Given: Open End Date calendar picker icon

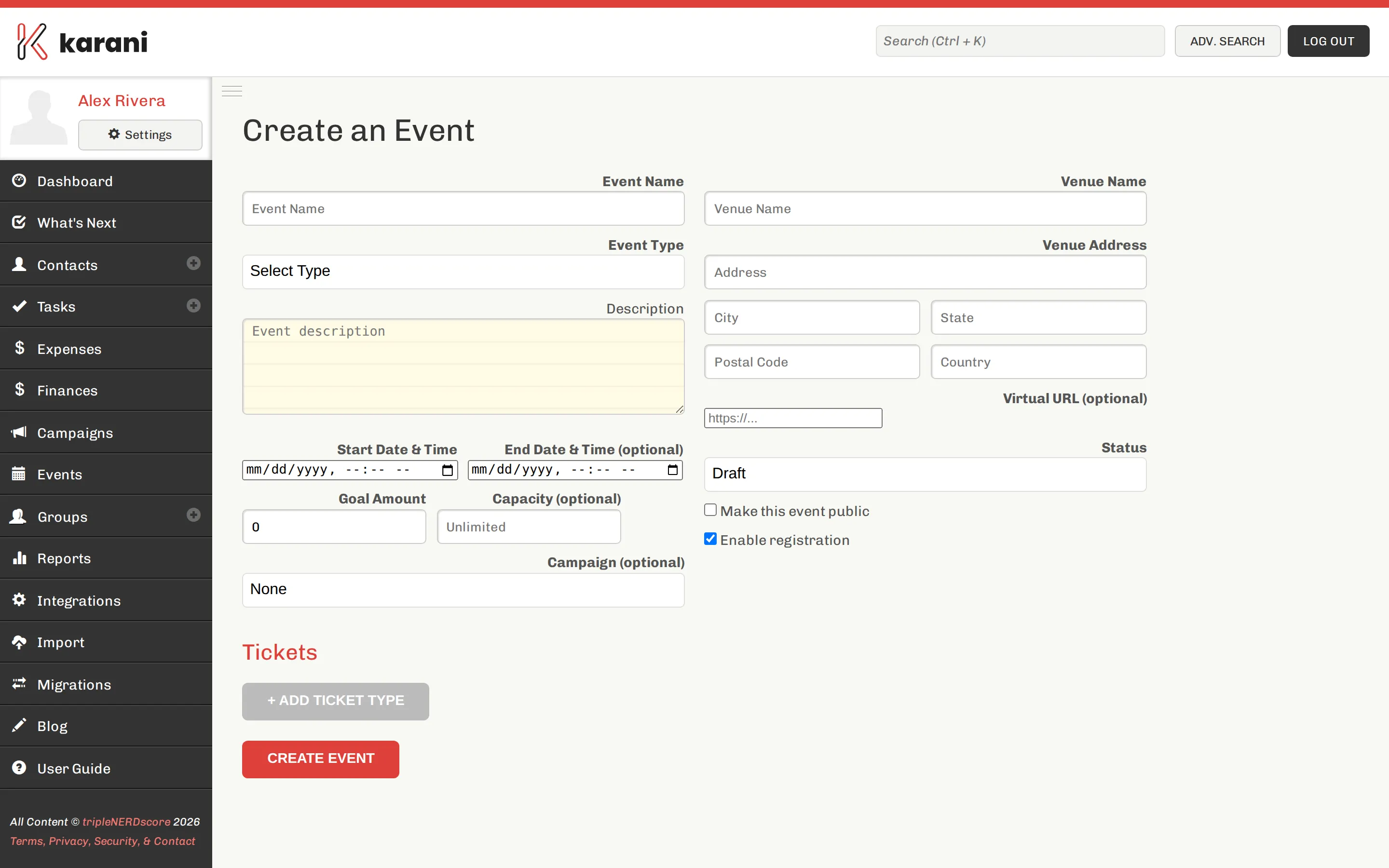Looking at the screenshot, I should coord(673,470).
